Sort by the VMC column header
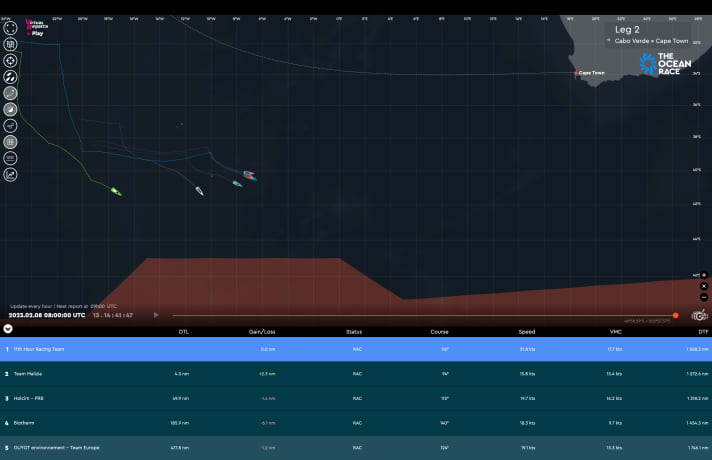 tap(616, 332)
